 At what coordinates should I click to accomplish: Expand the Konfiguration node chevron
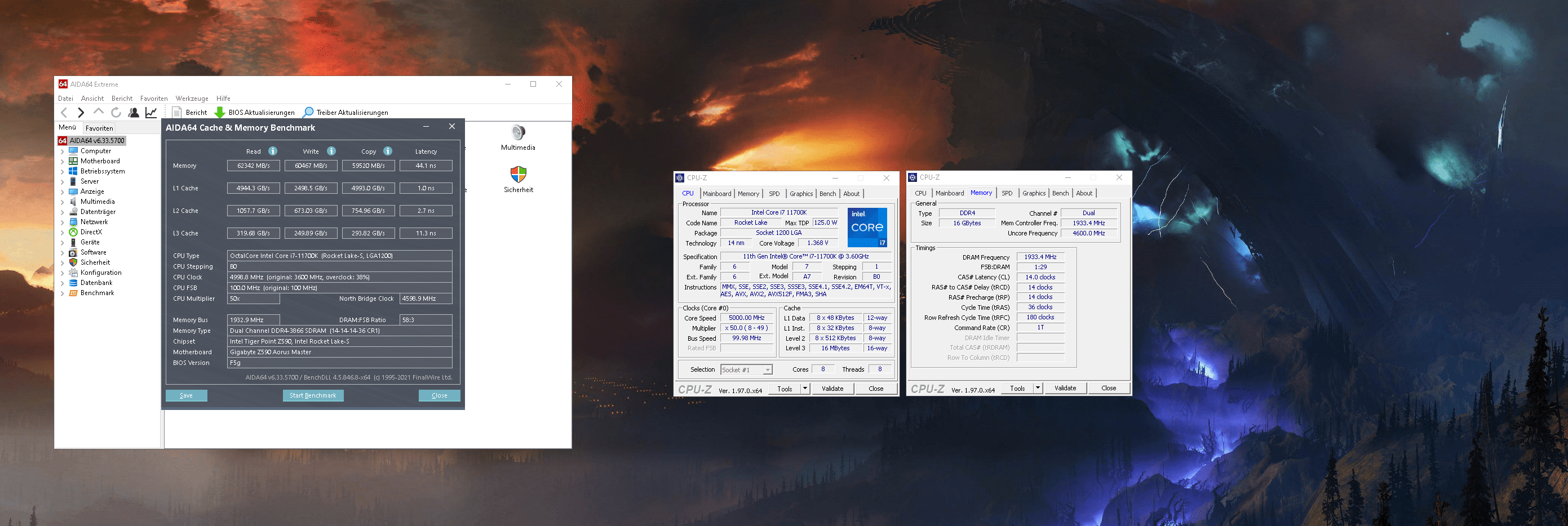click(x=62, y=273)
